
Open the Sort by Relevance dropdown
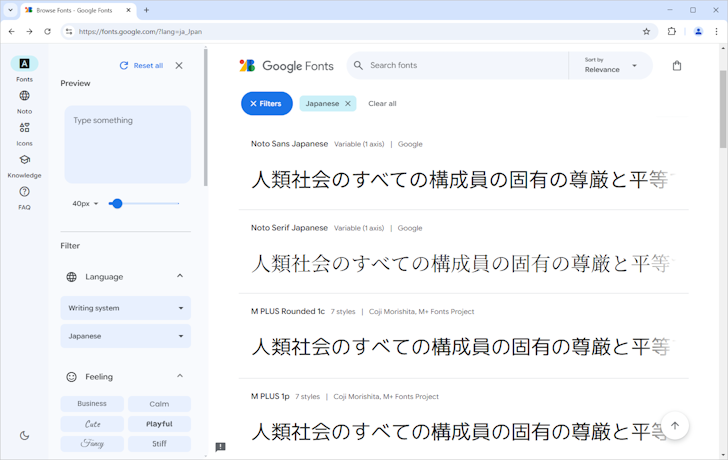610,65
